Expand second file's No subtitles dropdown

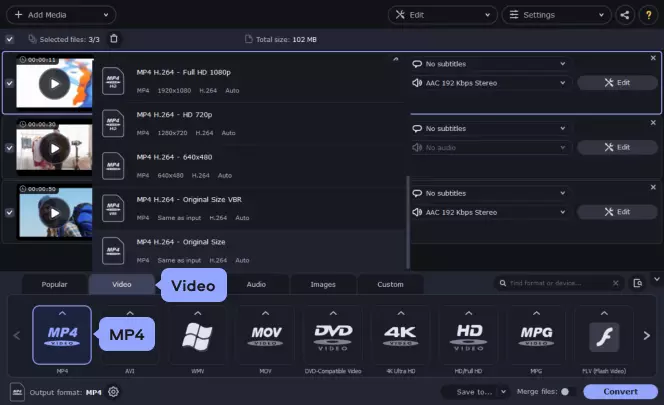tap(489, 128)
